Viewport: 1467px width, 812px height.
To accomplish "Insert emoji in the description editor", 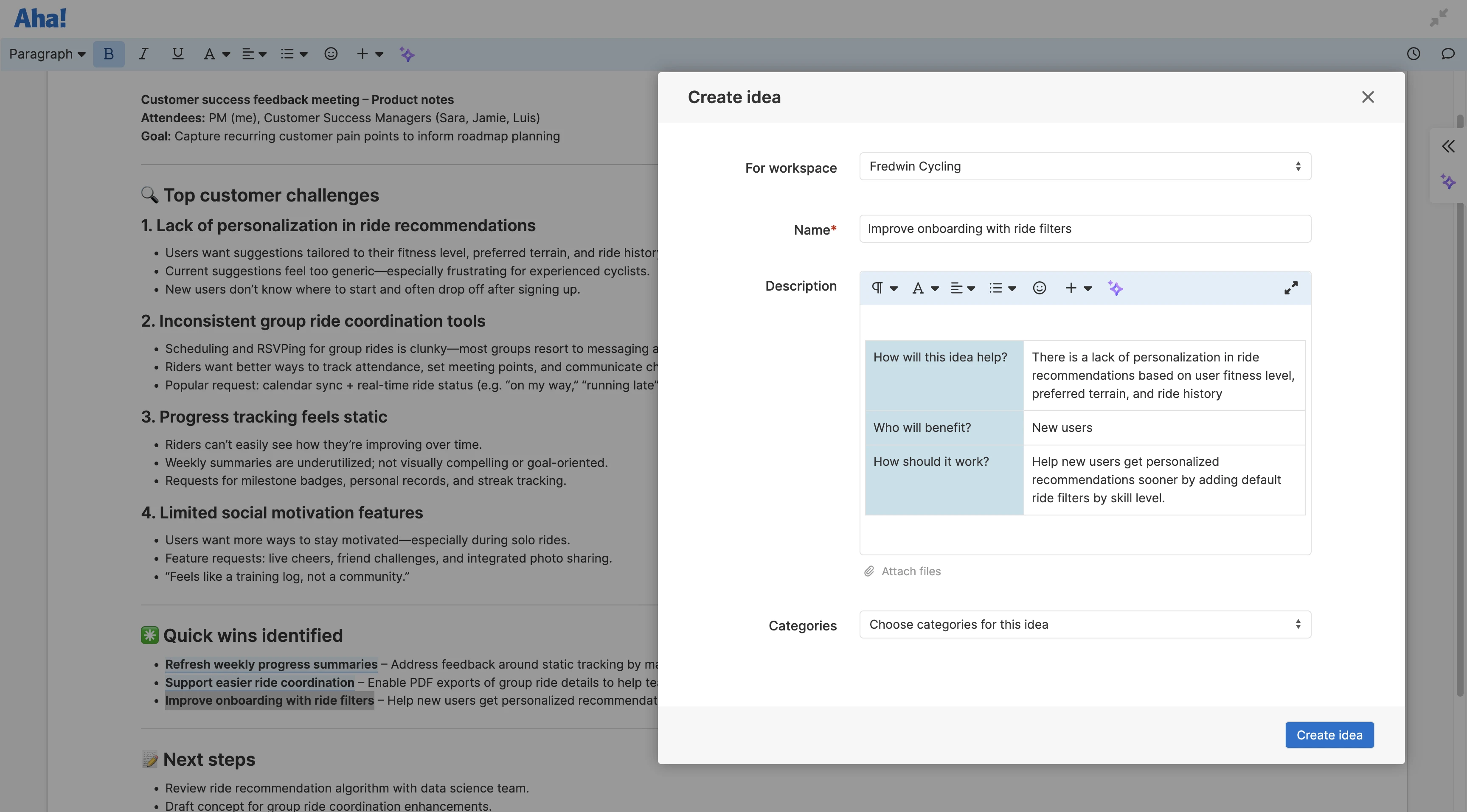I will coord(1039,288).
